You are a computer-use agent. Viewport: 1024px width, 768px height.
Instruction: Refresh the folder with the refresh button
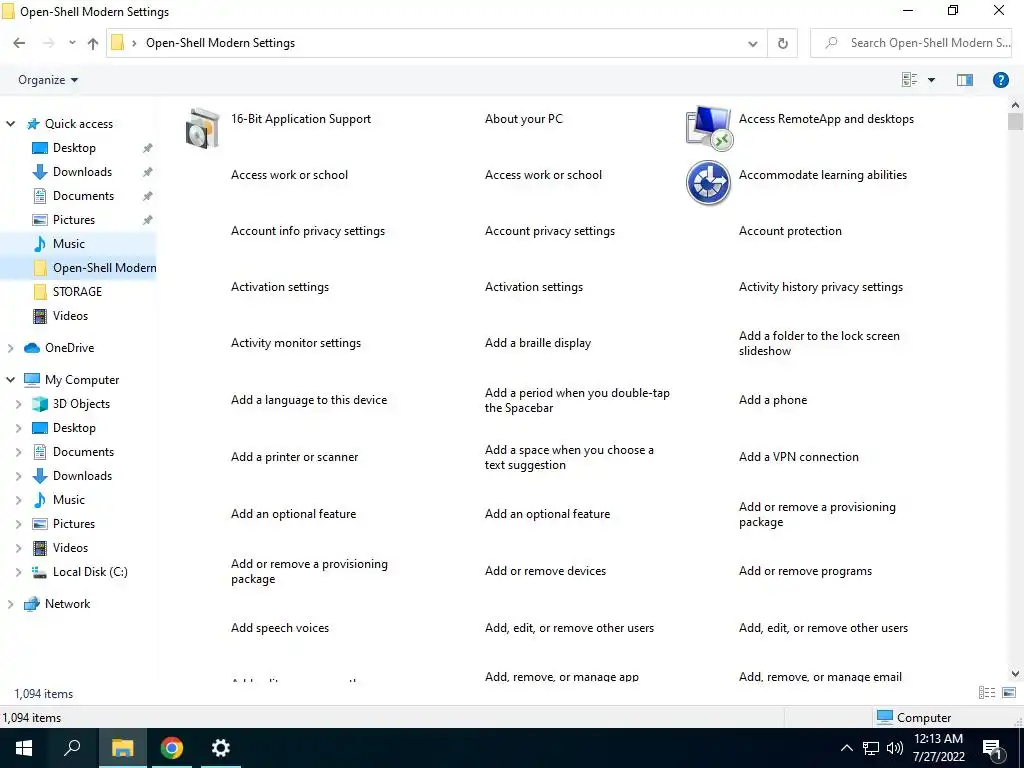782,43
